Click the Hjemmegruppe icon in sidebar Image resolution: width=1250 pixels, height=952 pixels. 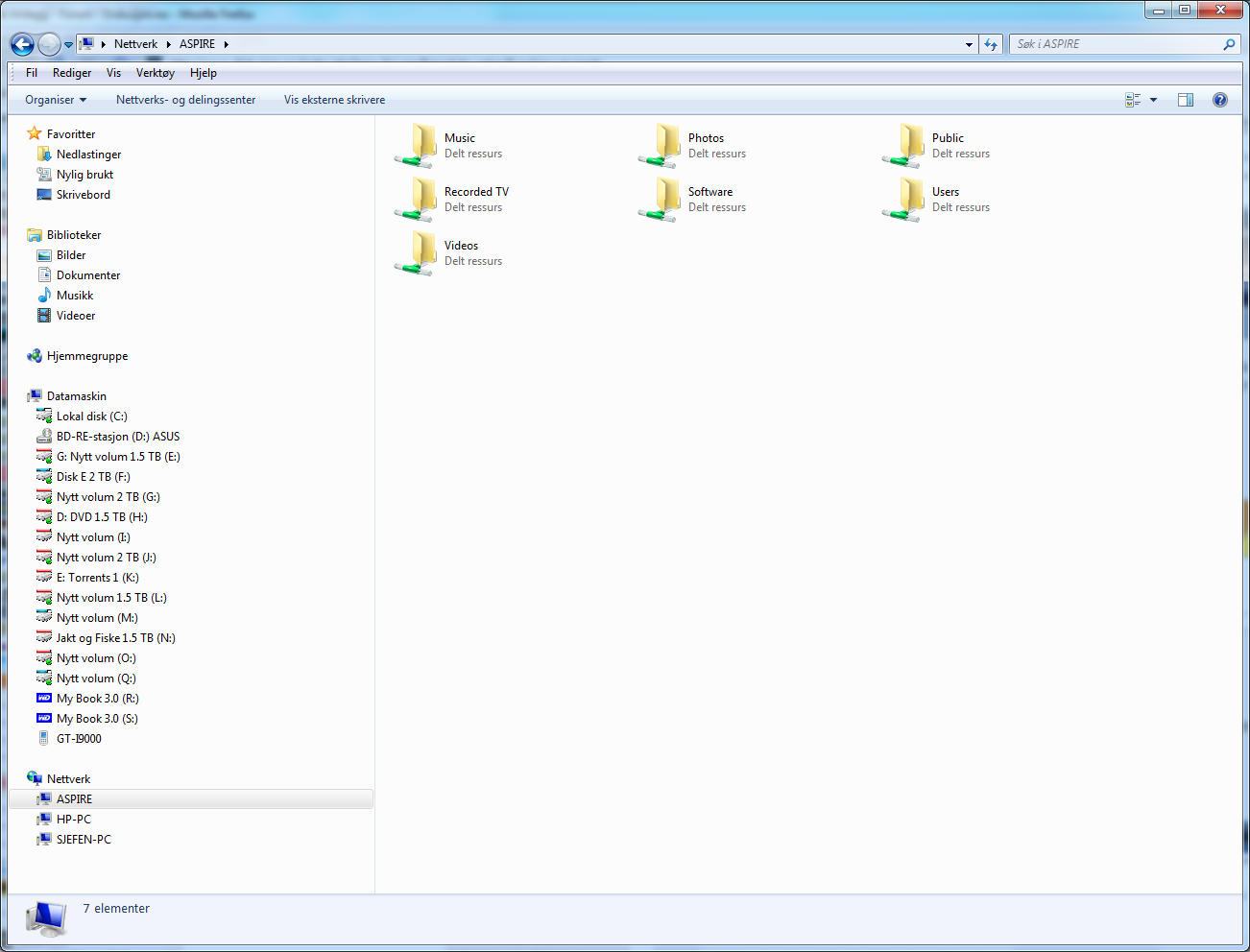pos(35,356)
